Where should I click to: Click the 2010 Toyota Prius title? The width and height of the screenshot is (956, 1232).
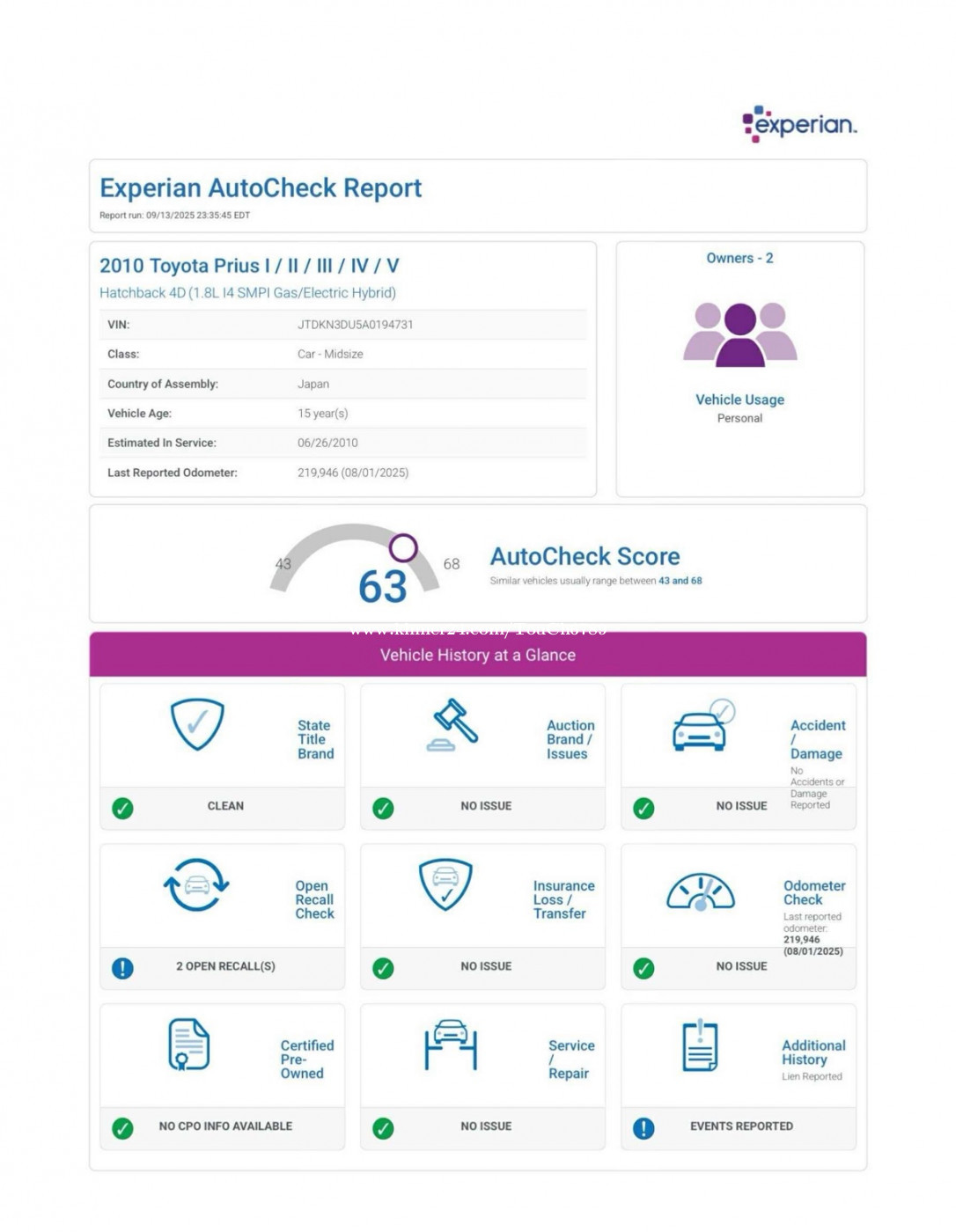[249, 266]
